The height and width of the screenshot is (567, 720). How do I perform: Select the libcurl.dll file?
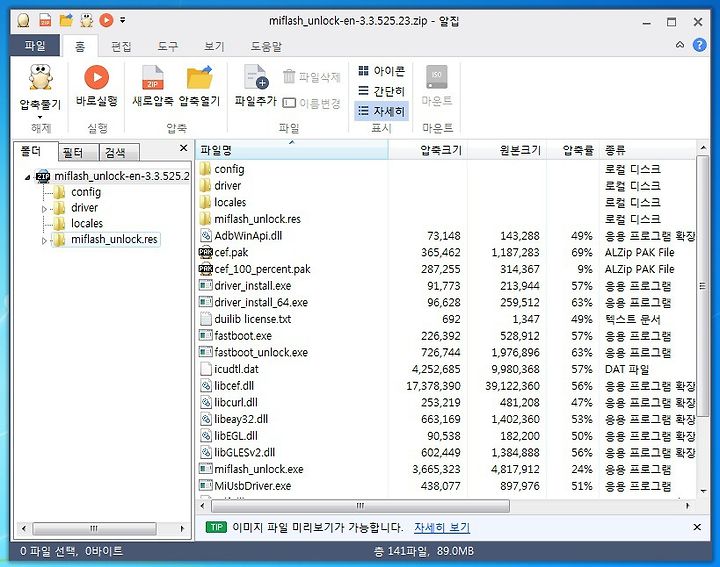[x=236, y=402]
